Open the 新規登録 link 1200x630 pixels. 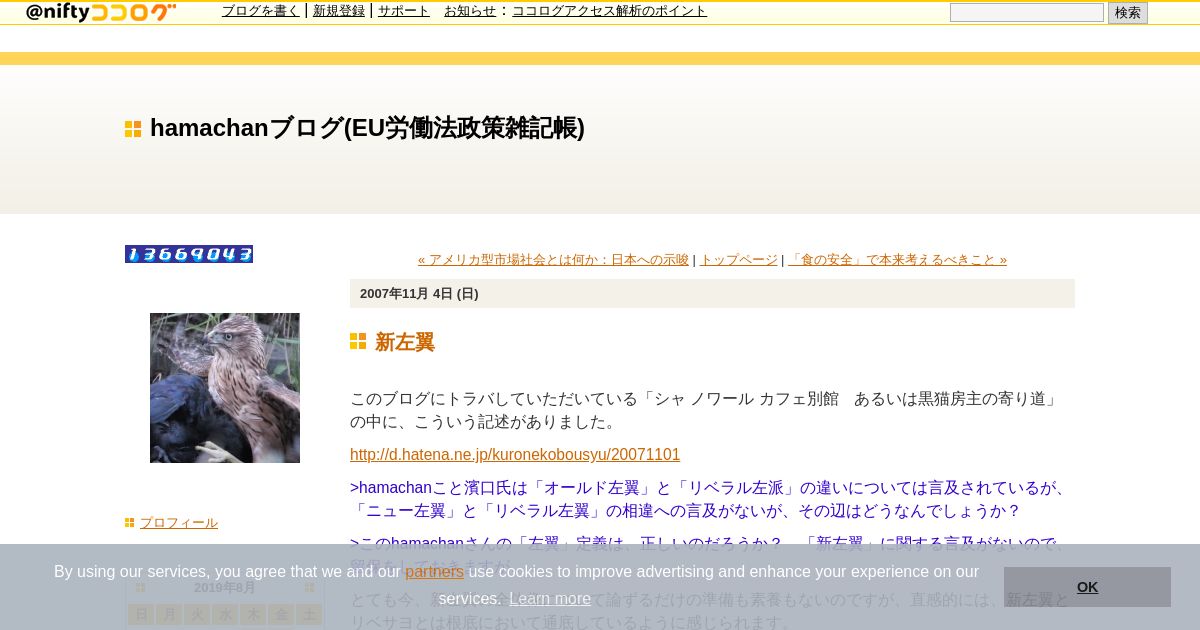pyautogui.click(x=339, y=11)
